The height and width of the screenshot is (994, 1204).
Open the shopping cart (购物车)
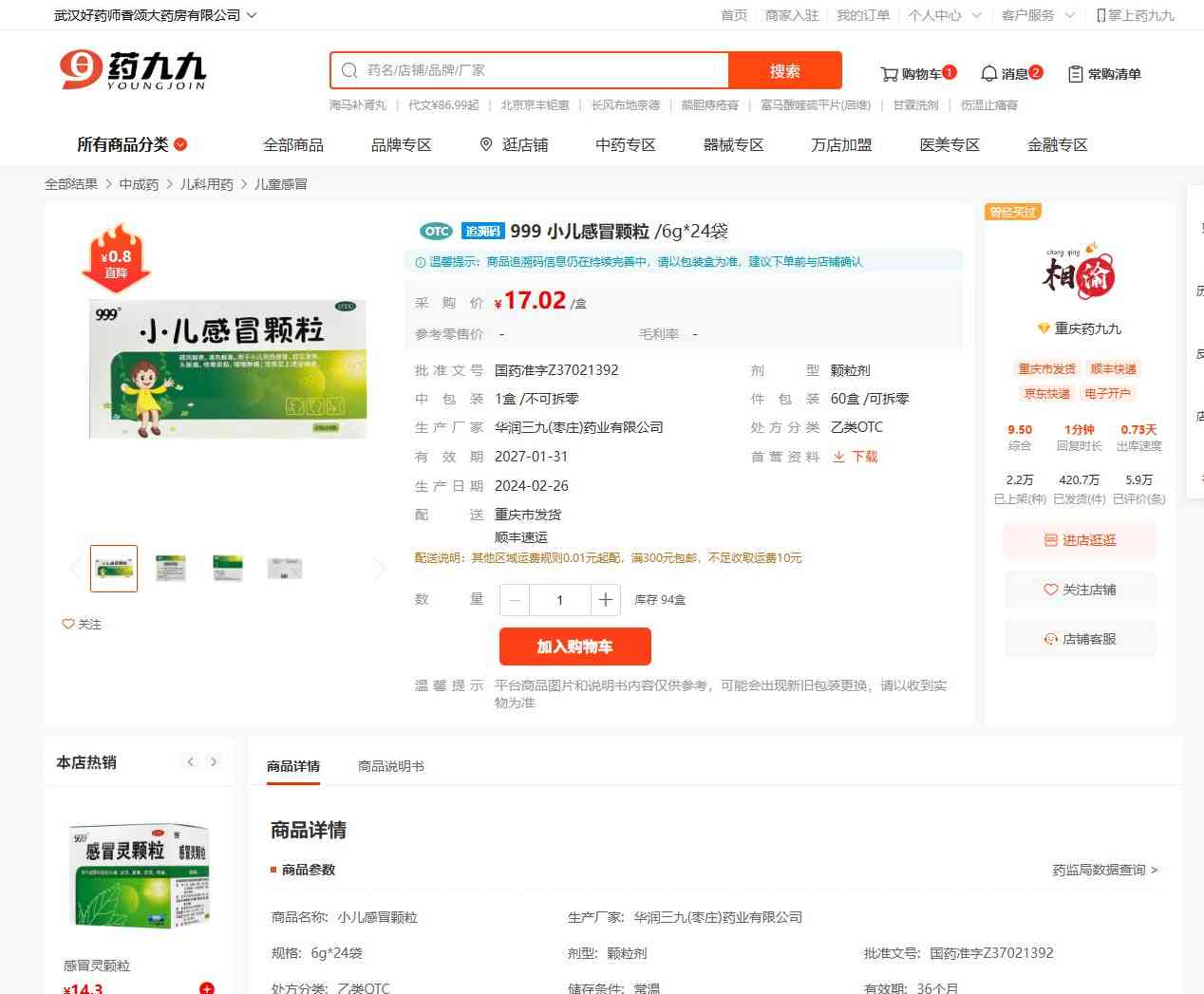[917, 73]
